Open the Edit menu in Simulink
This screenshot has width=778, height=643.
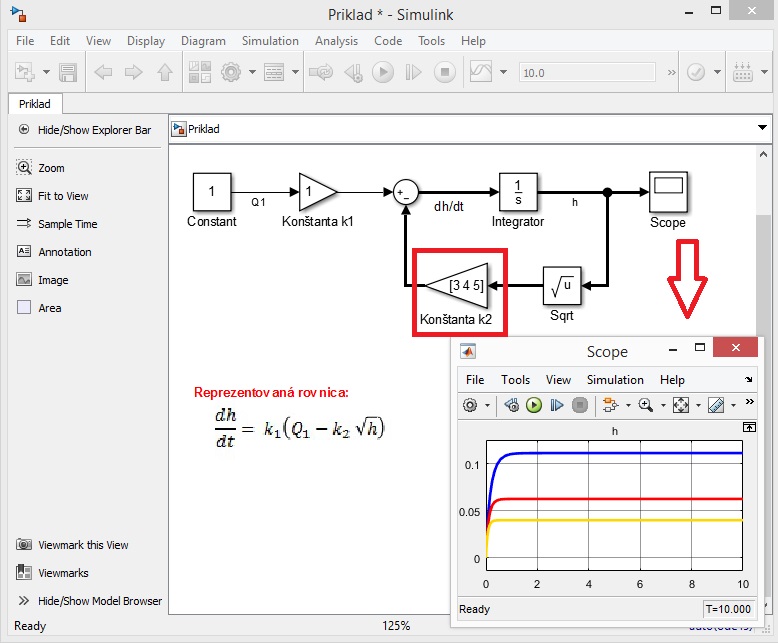[60, 41]
